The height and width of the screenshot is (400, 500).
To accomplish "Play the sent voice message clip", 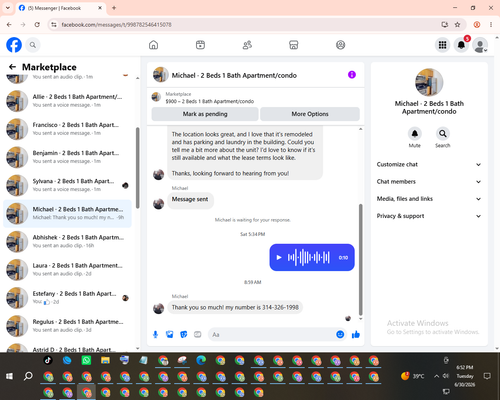I will 279,257.
